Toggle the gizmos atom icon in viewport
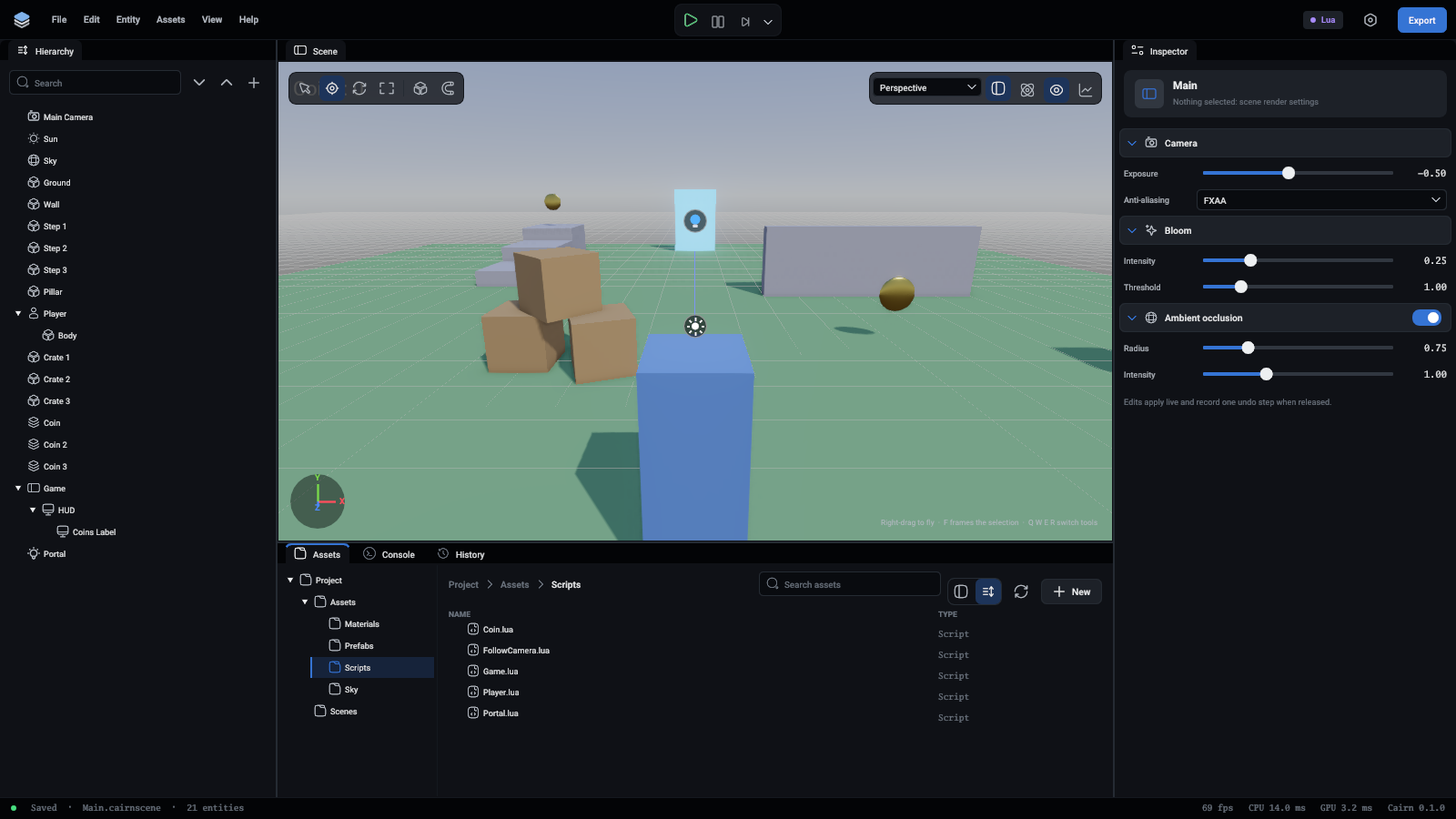The width and height of the screenshot is (1456, 819). 1027,89
